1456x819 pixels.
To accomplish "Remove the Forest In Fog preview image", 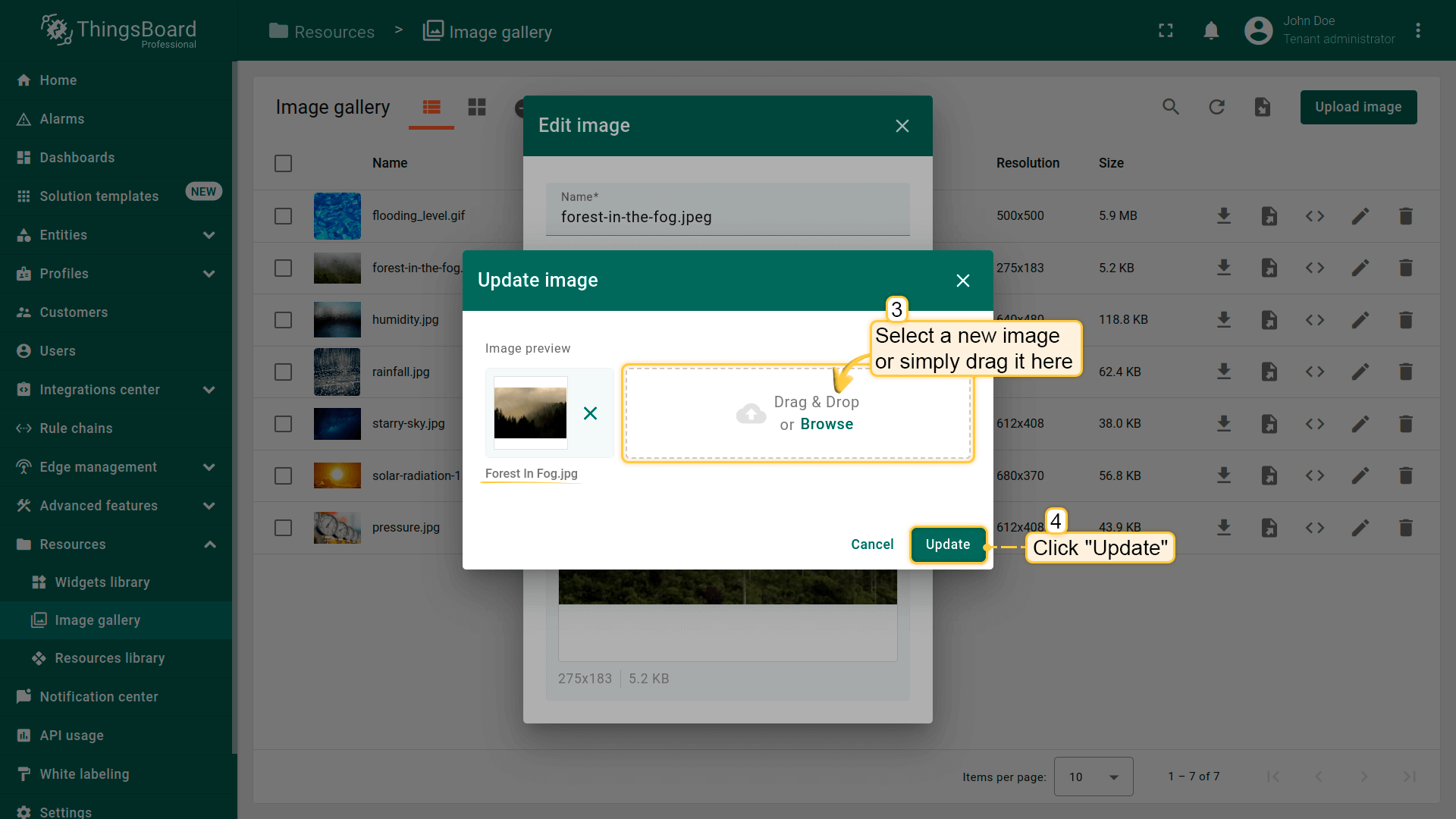I will pos(590,413).
